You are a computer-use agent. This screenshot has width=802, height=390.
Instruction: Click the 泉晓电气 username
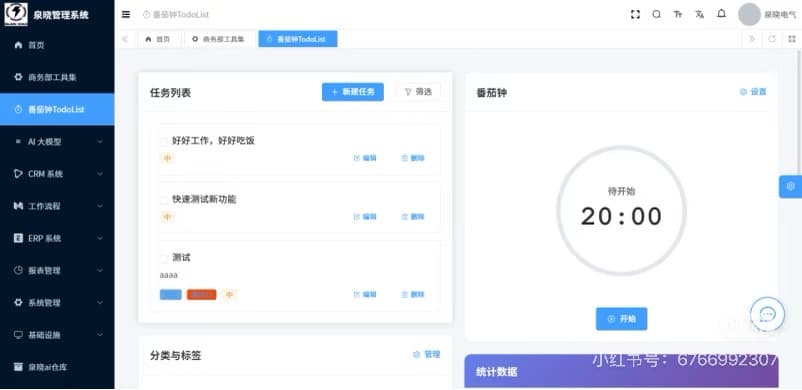tap(780, 15)
